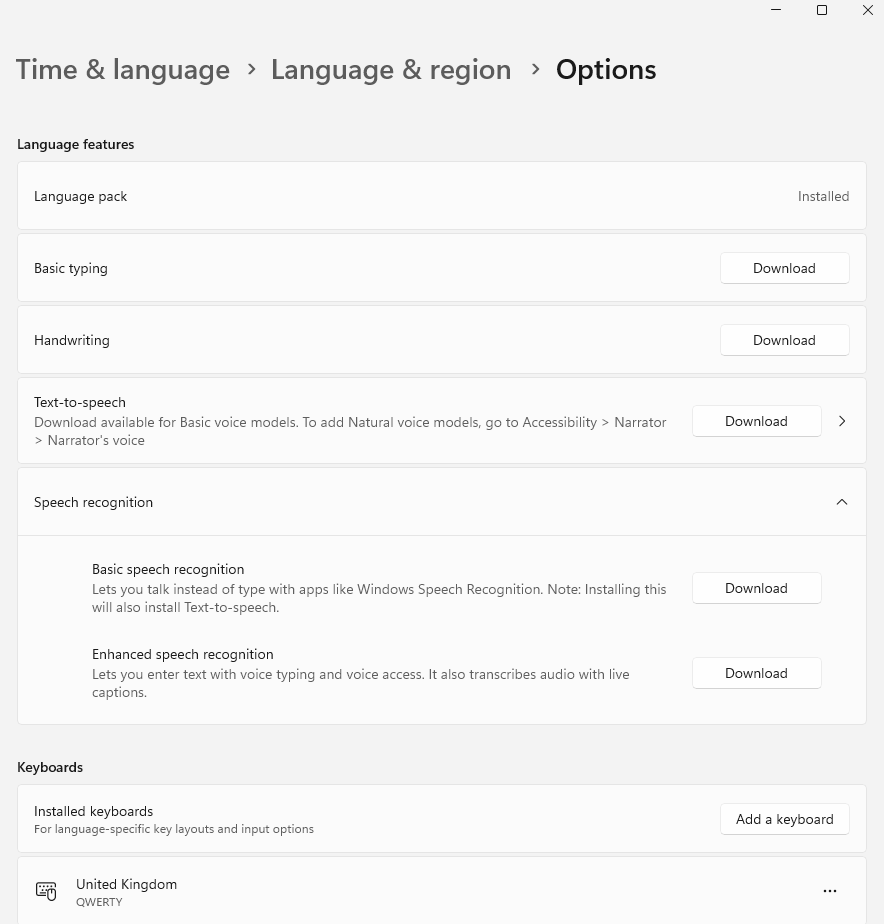The height and width of the screenshot is (924, 884).
Task: Download the Basic typing feature
Action: pyautogui.click(x=784, y=268)
